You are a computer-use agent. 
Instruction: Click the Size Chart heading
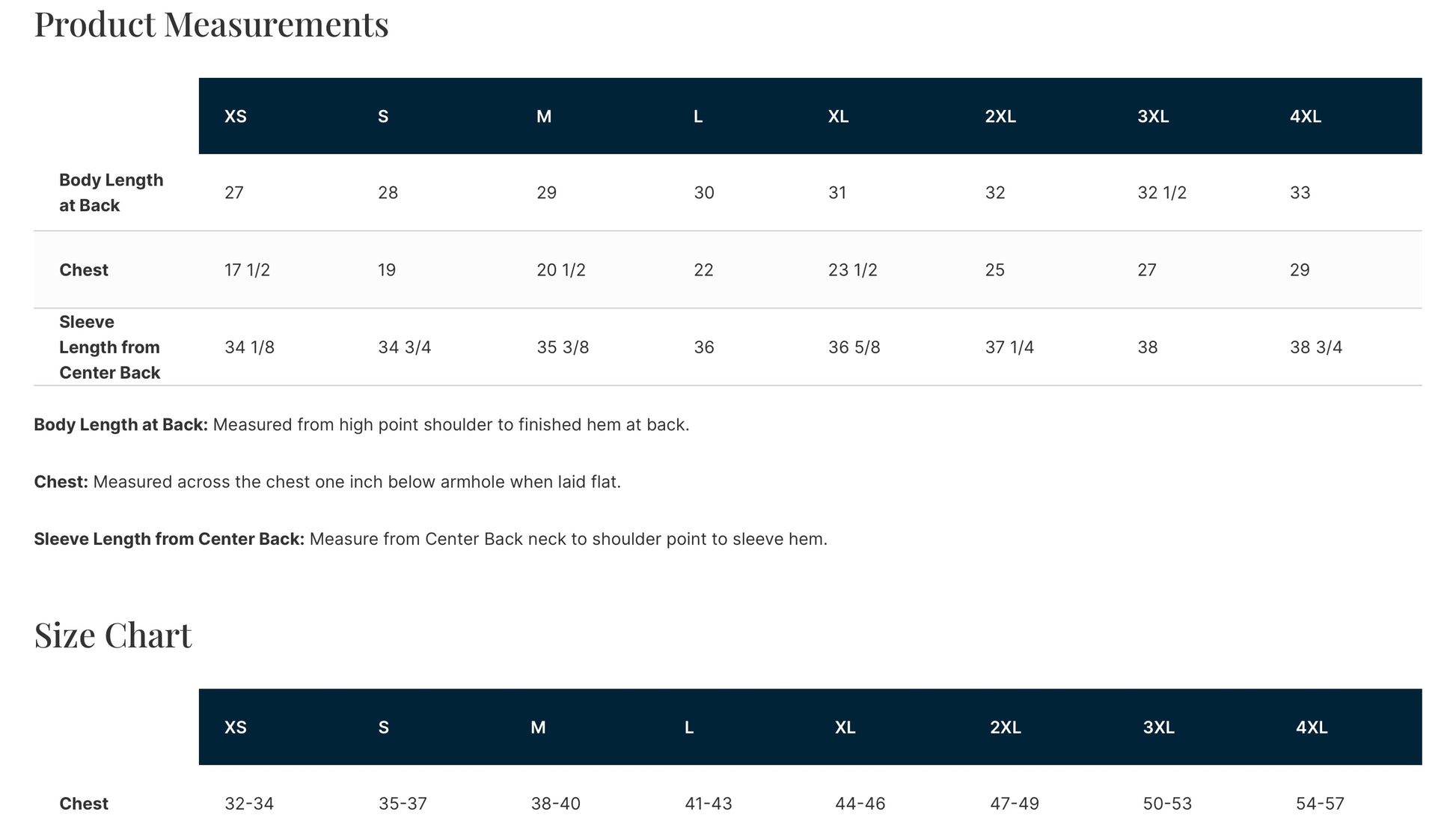pos(113,635)
